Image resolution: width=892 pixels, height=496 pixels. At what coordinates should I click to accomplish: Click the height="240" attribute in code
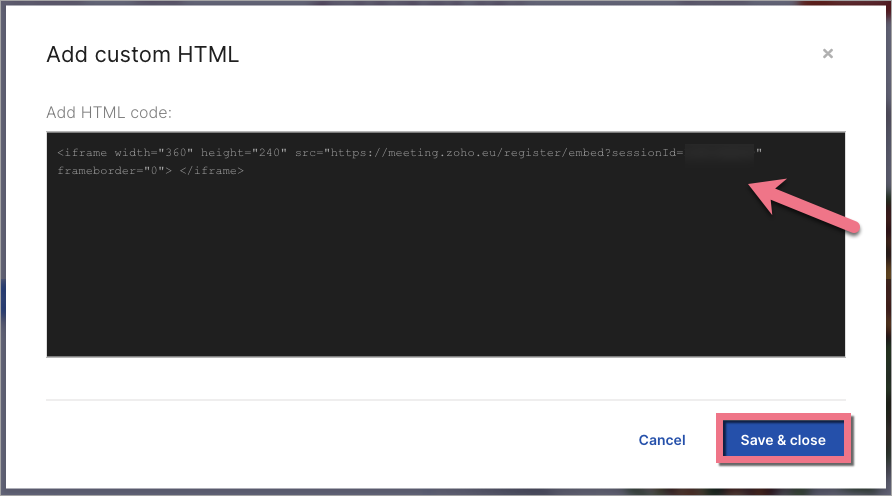tap(244, 152)
